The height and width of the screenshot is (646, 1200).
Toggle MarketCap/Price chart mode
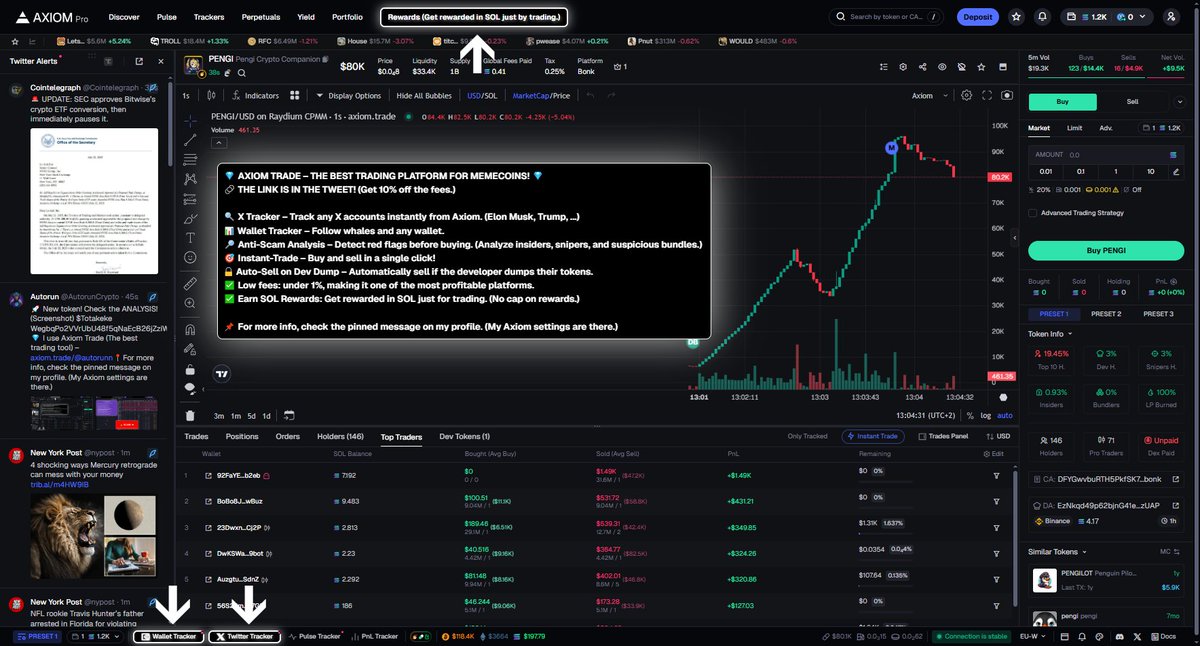[541, 96]
